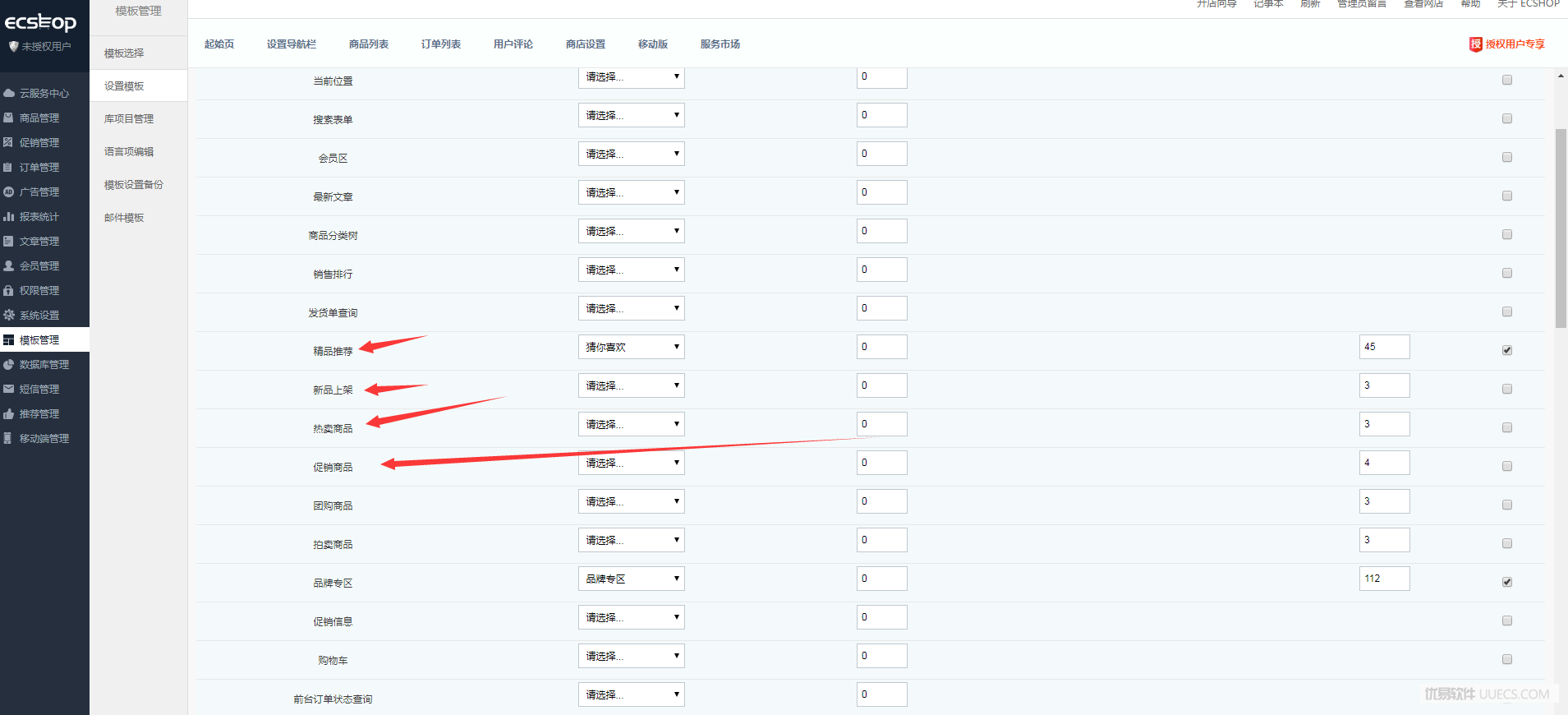Expand the dropdown for 商品分类树

(x=632, y=232)
